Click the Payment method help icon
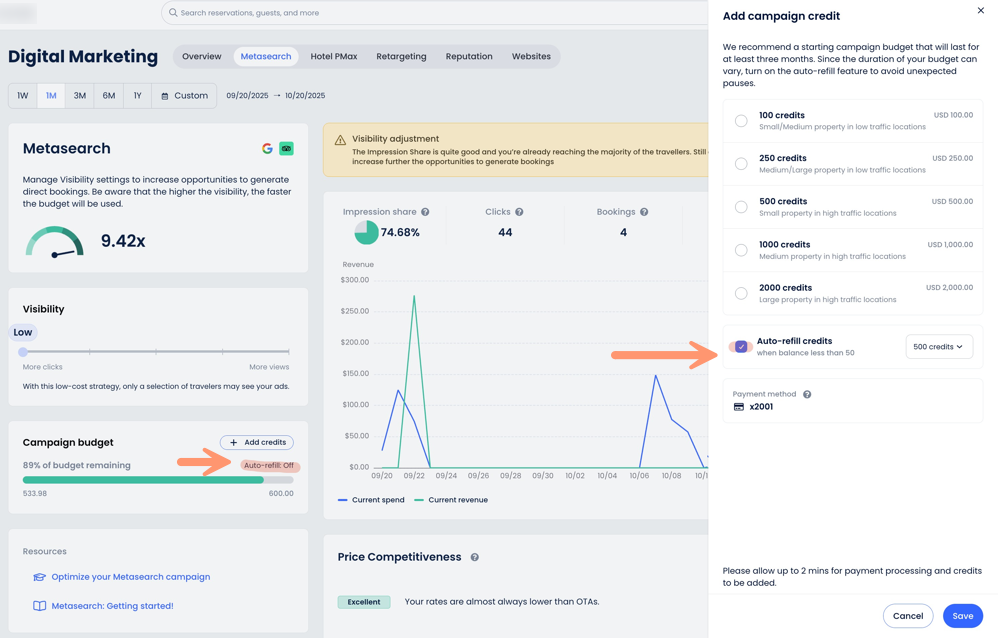 coord(807,394)
